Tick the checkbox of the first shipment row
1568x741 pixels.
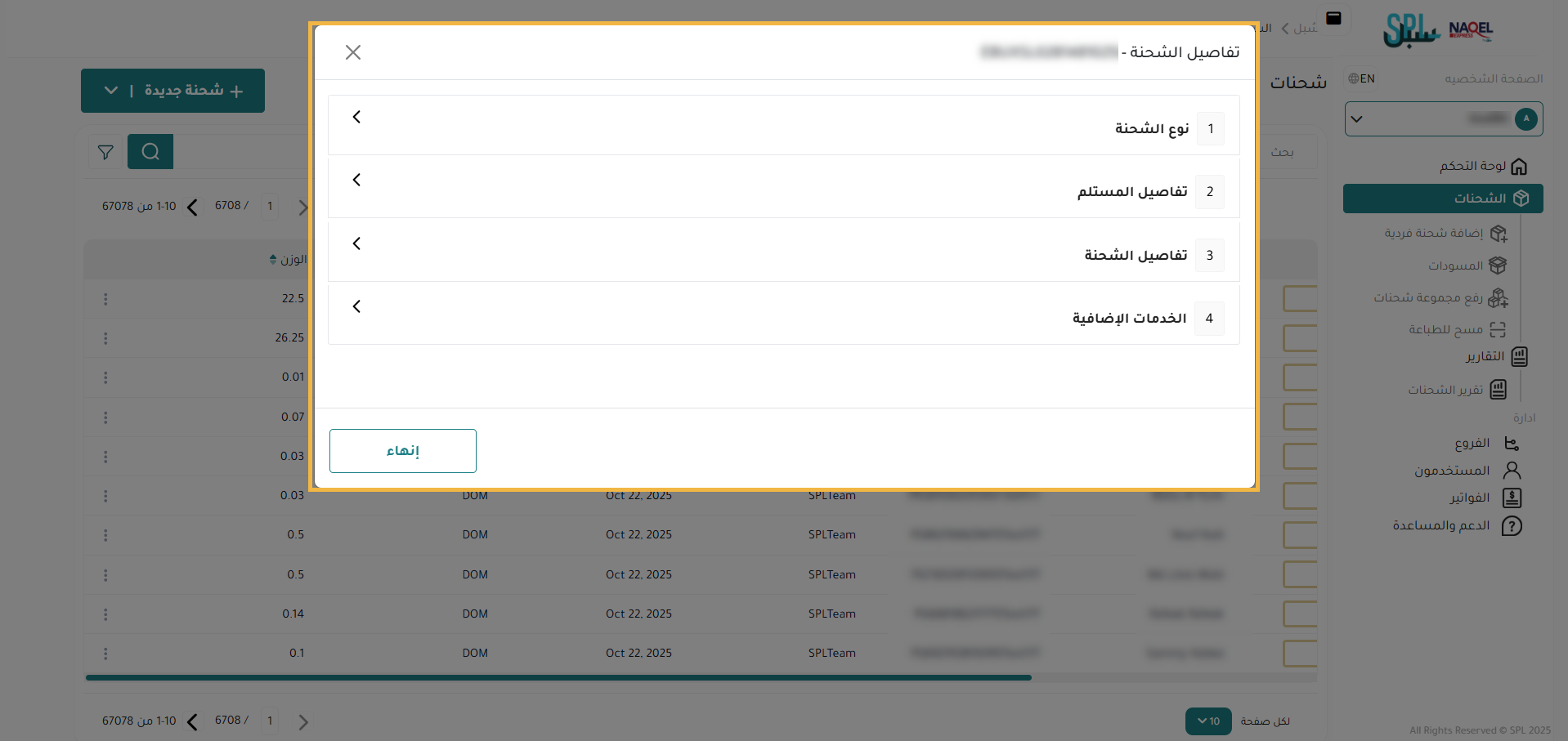click(1299, 299)
